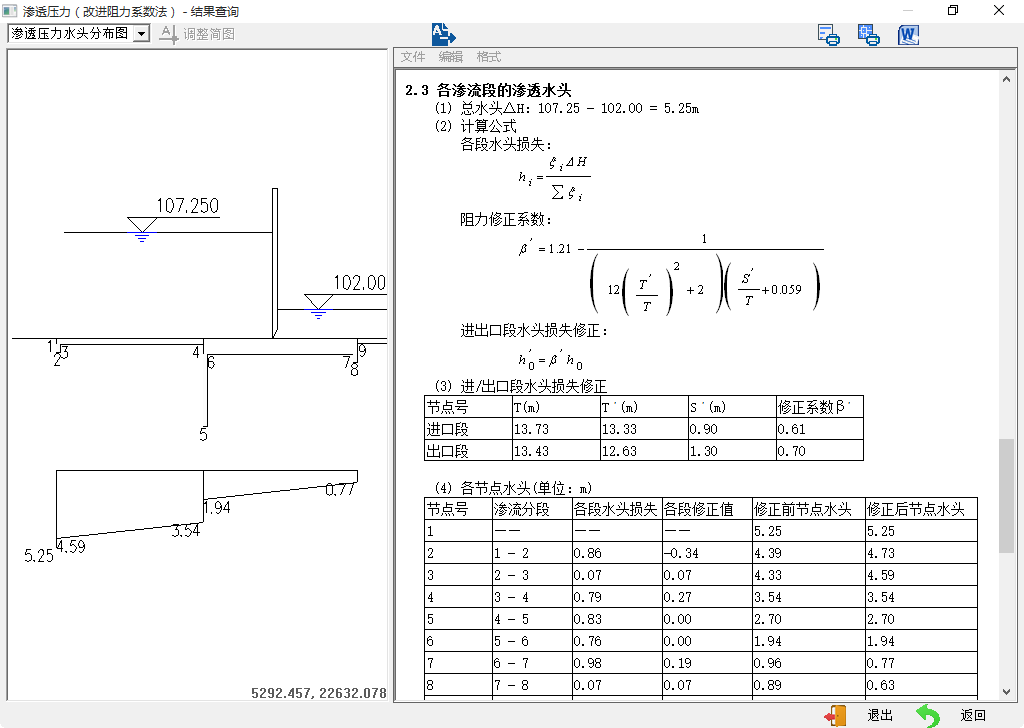Click the 阻力修正系数 label
Image resolution: width=1024 pixels, height=728 pixels.
(x=506, y=219)
